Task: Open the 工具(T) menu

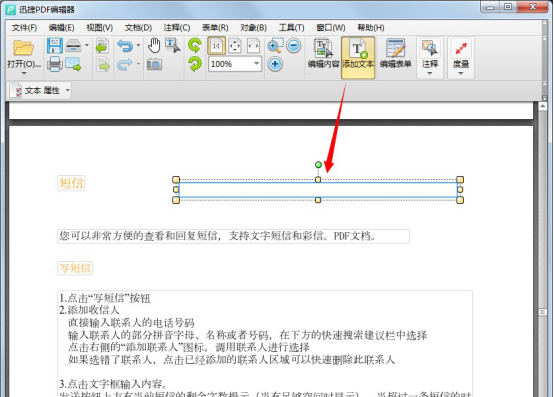Action: click(291, 28)
